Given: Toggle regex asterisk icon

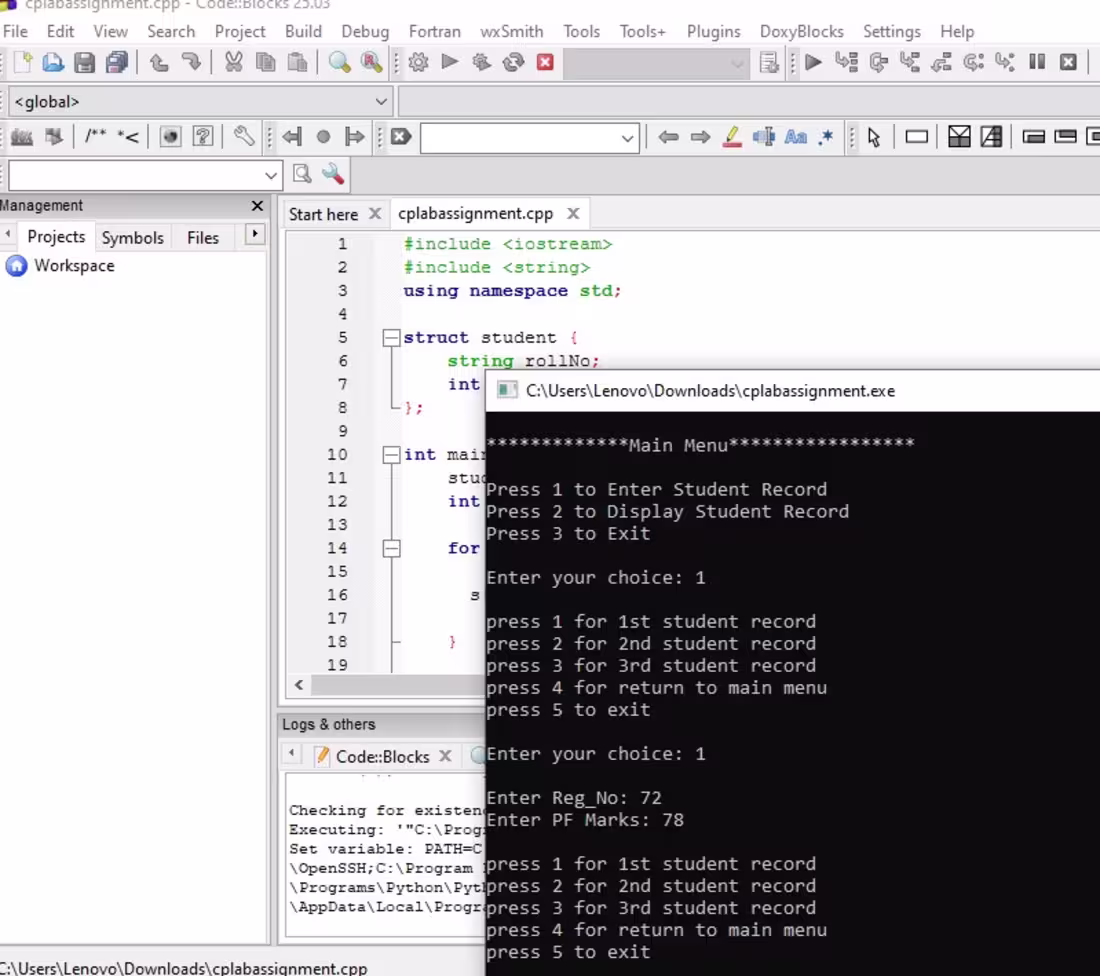Looking at the screenshot, I should click(826, 137).
